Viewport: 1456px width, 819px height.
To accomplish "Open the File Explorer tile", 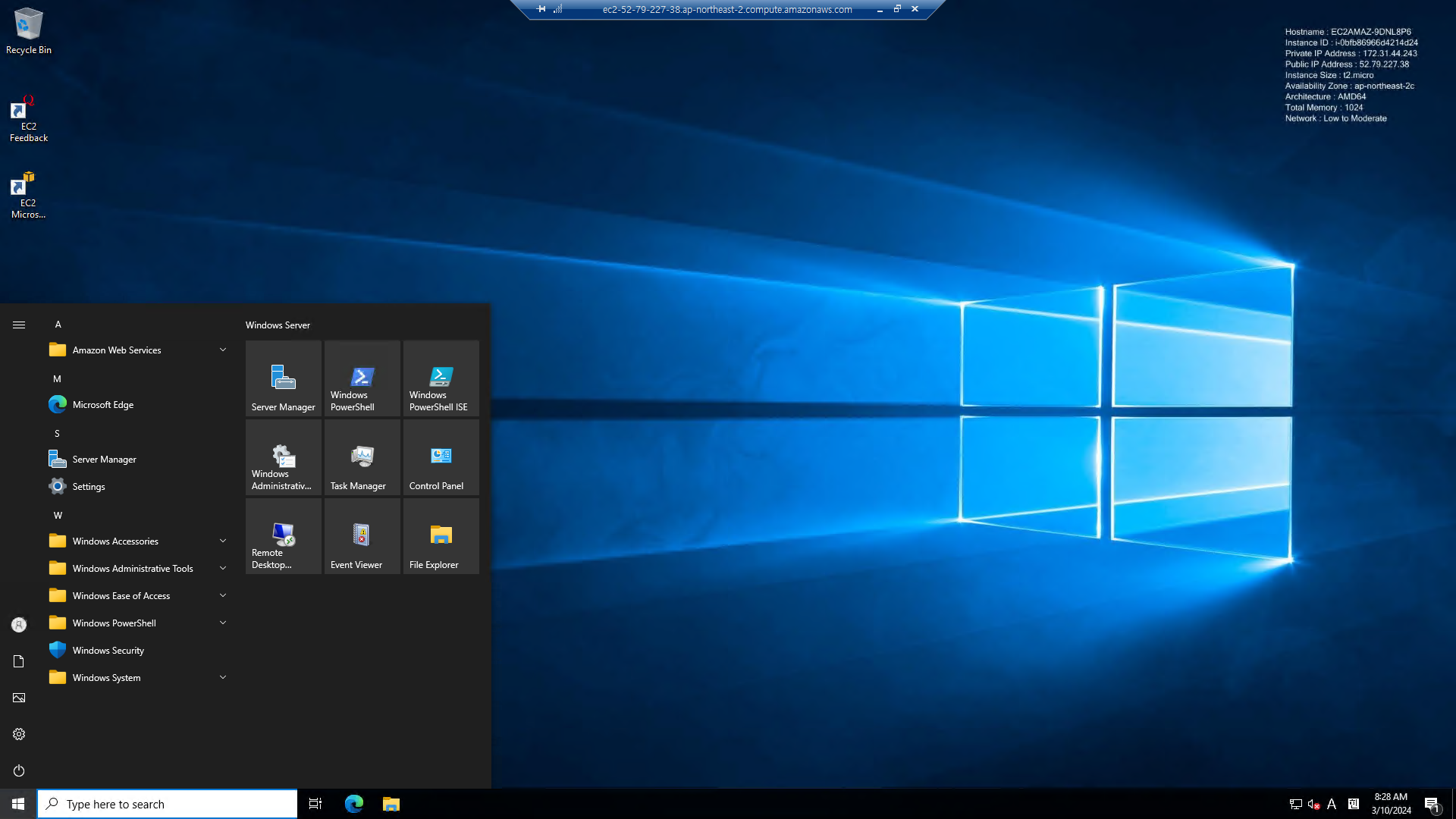I will click(x=441, y=536).
